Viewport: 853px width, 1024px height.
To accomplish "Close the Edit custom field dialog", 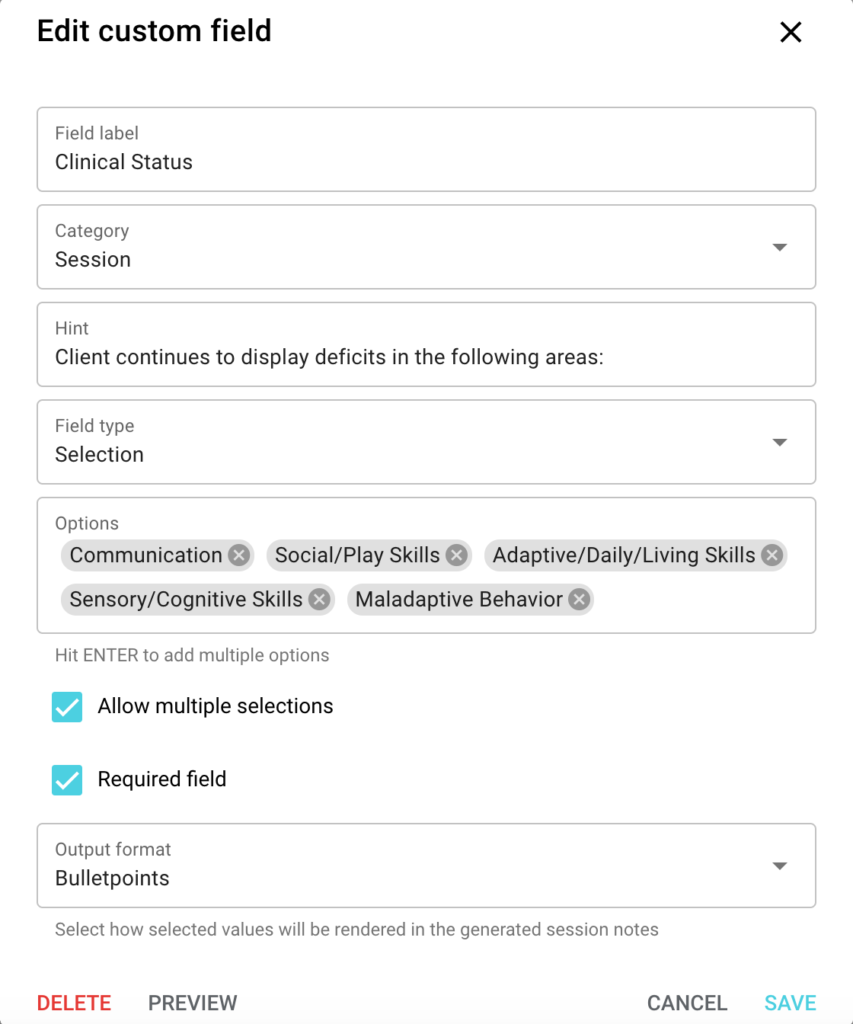I will point(790,32).
